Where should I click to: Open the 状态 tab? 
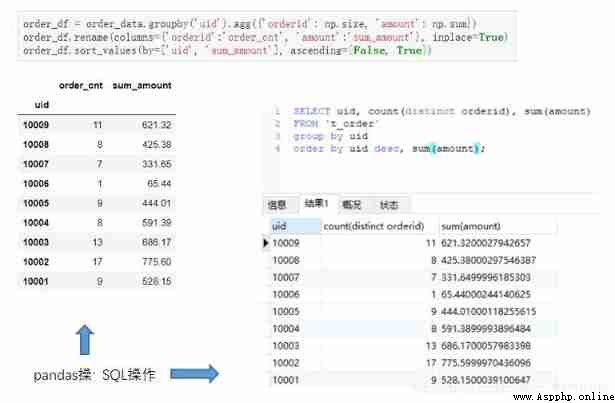[x=389, y=205]
